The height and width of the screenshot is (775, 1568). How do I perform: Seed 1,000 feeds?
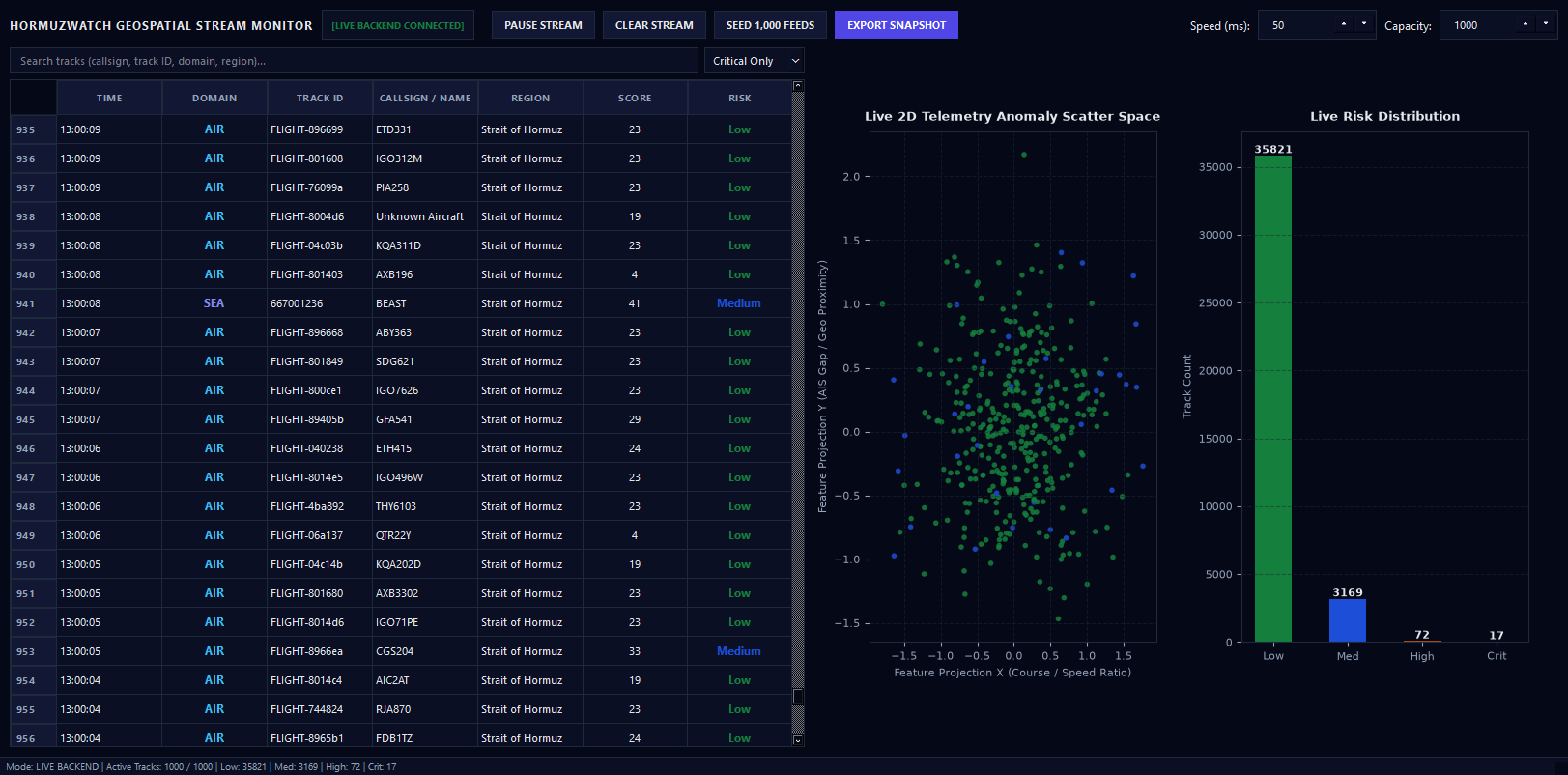(x=770, y=25)
